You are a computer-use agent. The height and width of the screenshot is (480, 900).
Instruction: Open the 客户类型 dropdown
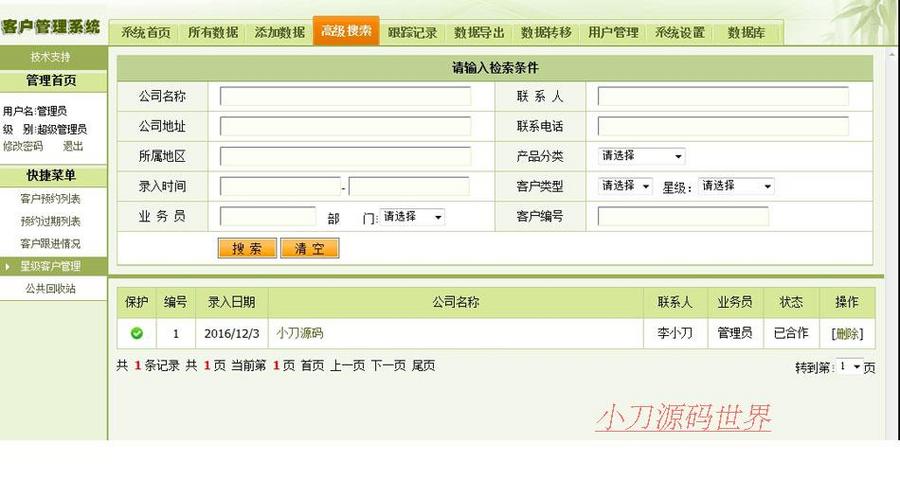(x=625, y=186)
